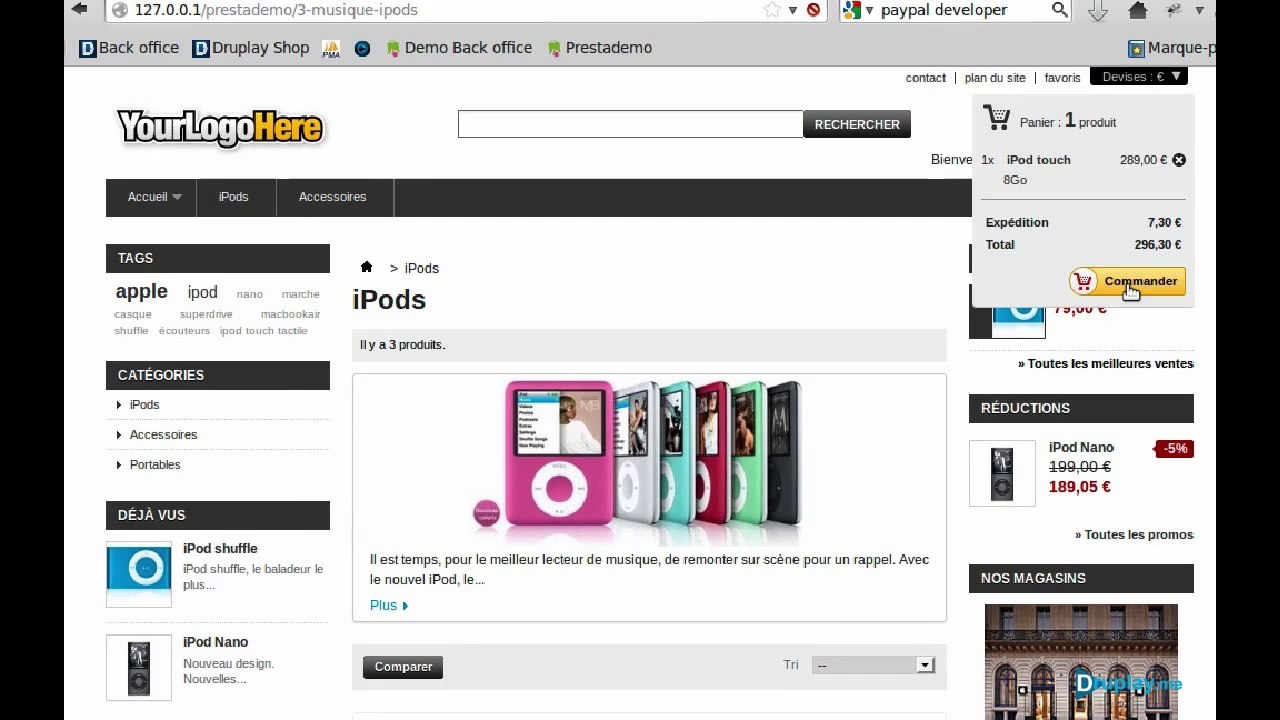Click the Commander checkout button

point(1127,281)
